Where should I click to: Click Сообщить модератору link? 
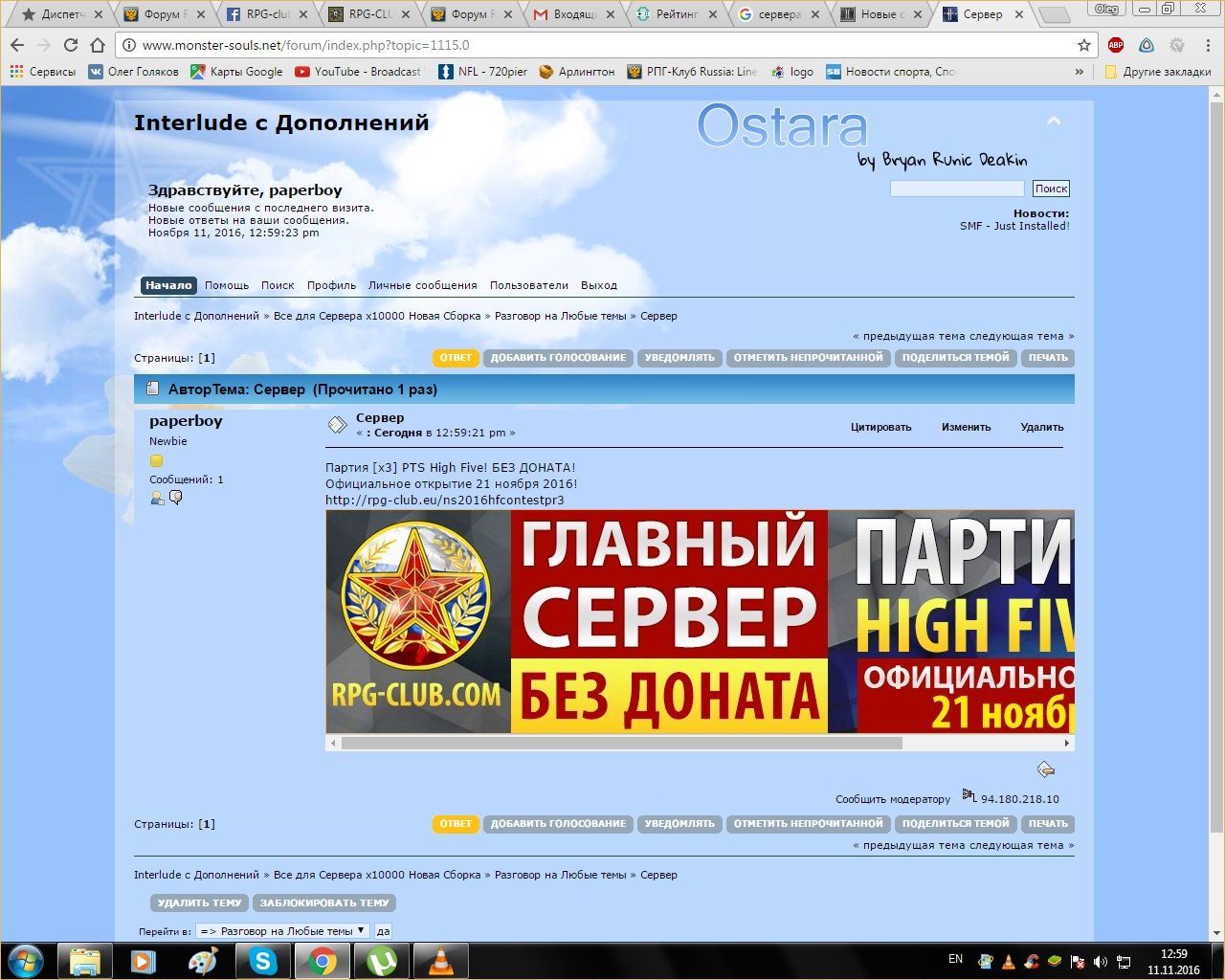click(893, 799)
